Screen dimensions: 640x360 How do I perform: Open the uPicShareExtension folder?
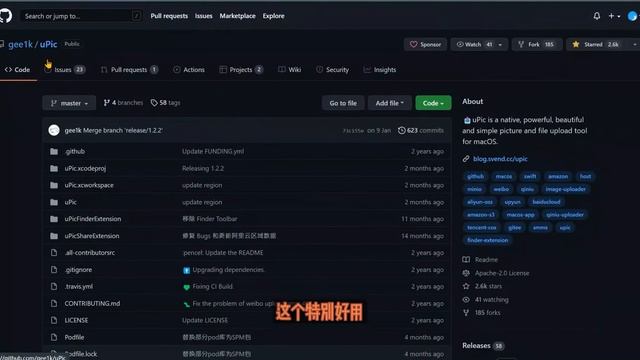[92, 236]
